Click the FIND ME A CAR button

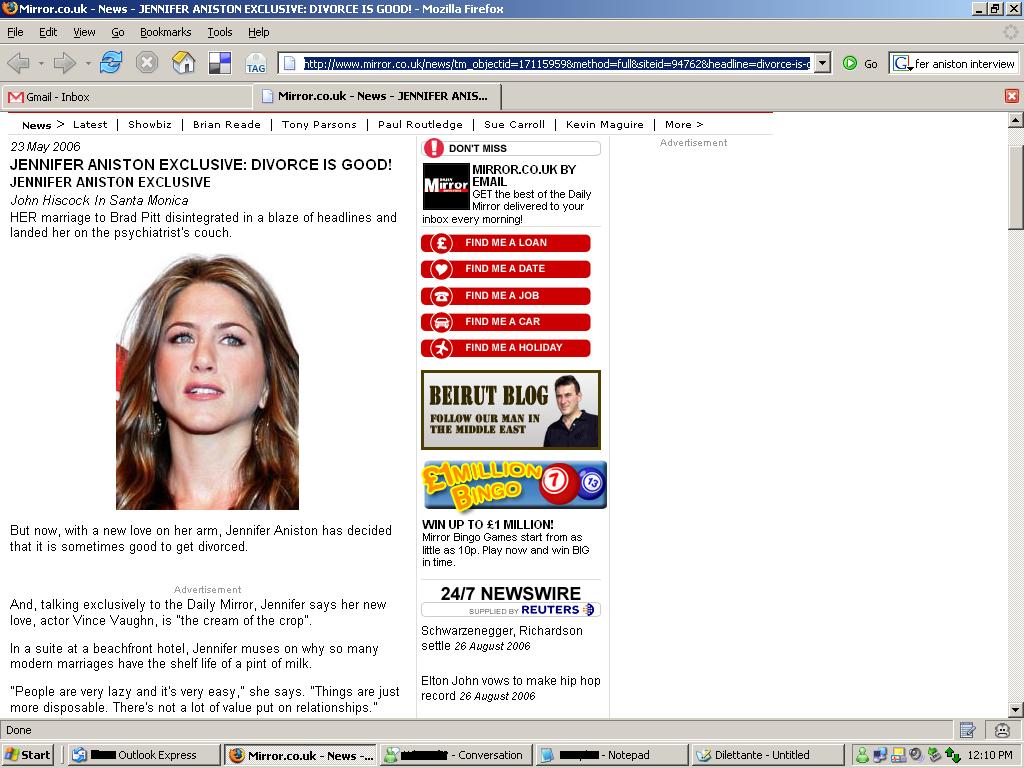tap(506, 322)
